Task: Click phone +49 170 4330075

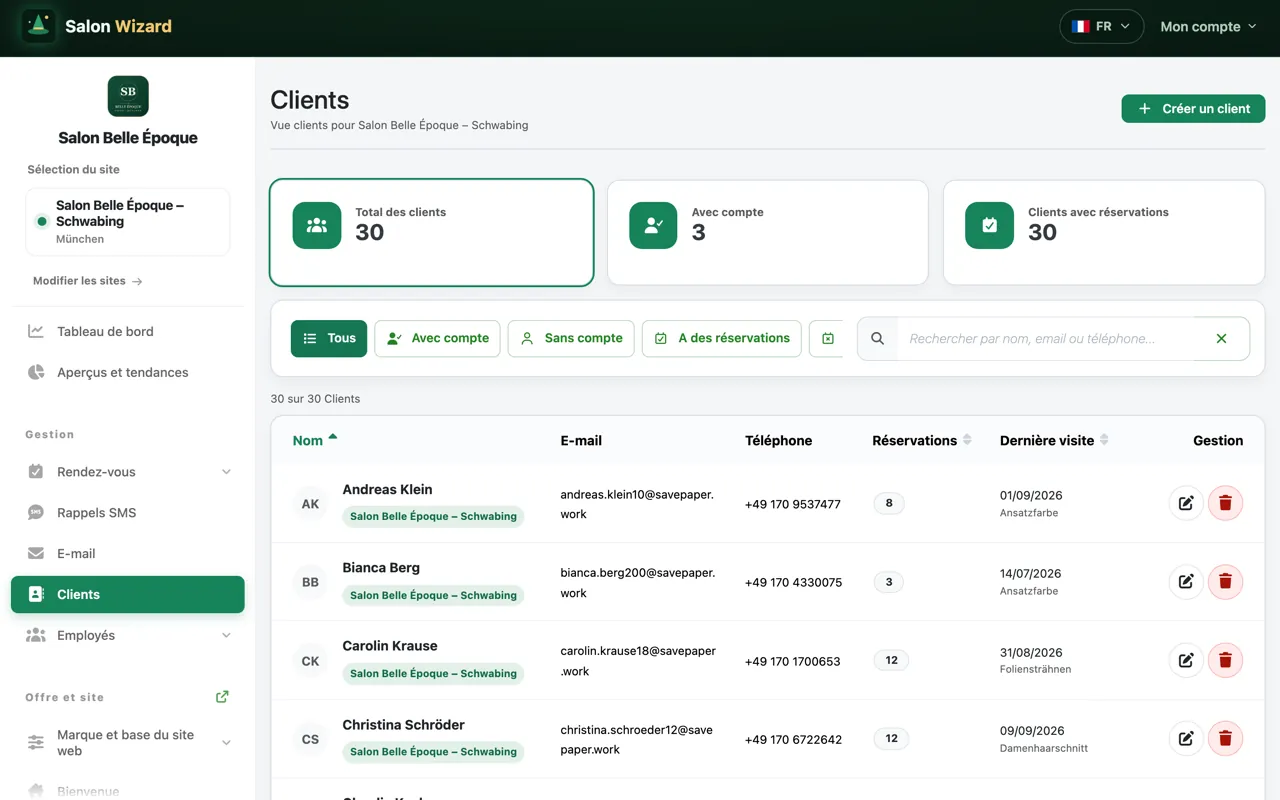Action: (x=793, y=582)
